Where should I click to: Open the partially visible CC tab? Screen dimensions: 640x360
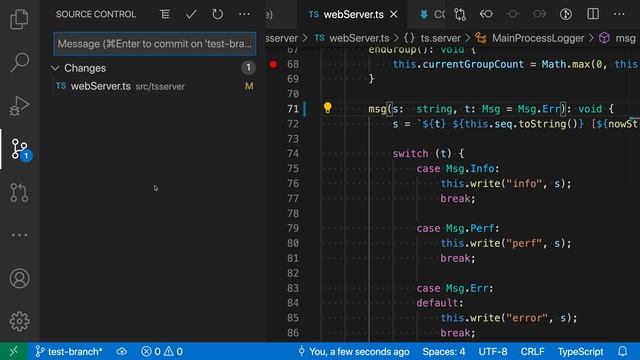(x=433, y=14)
